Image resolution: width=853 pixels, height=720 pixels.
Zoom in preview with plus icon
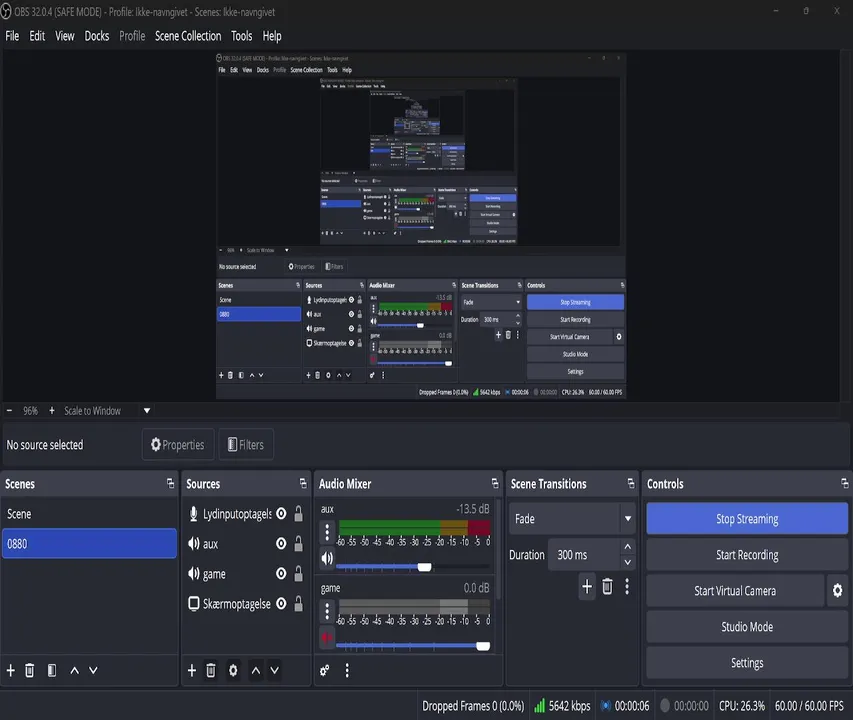(52, 411)
